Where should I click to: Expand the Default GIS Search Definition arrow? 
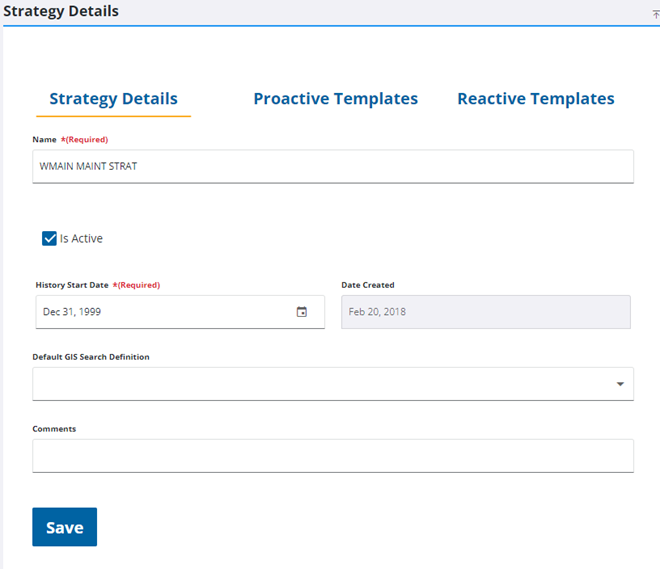[620, 384]
